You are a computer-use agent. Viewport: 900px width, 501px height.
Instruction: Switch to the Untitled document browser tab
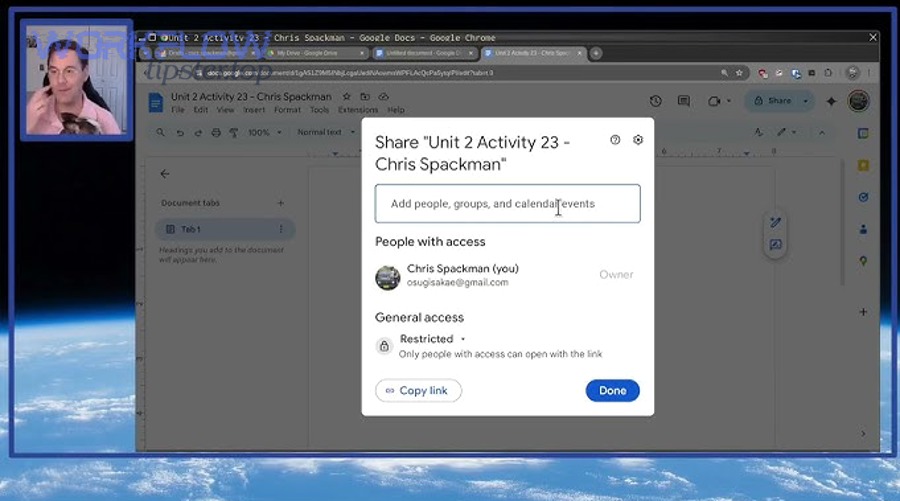[424, 53]
